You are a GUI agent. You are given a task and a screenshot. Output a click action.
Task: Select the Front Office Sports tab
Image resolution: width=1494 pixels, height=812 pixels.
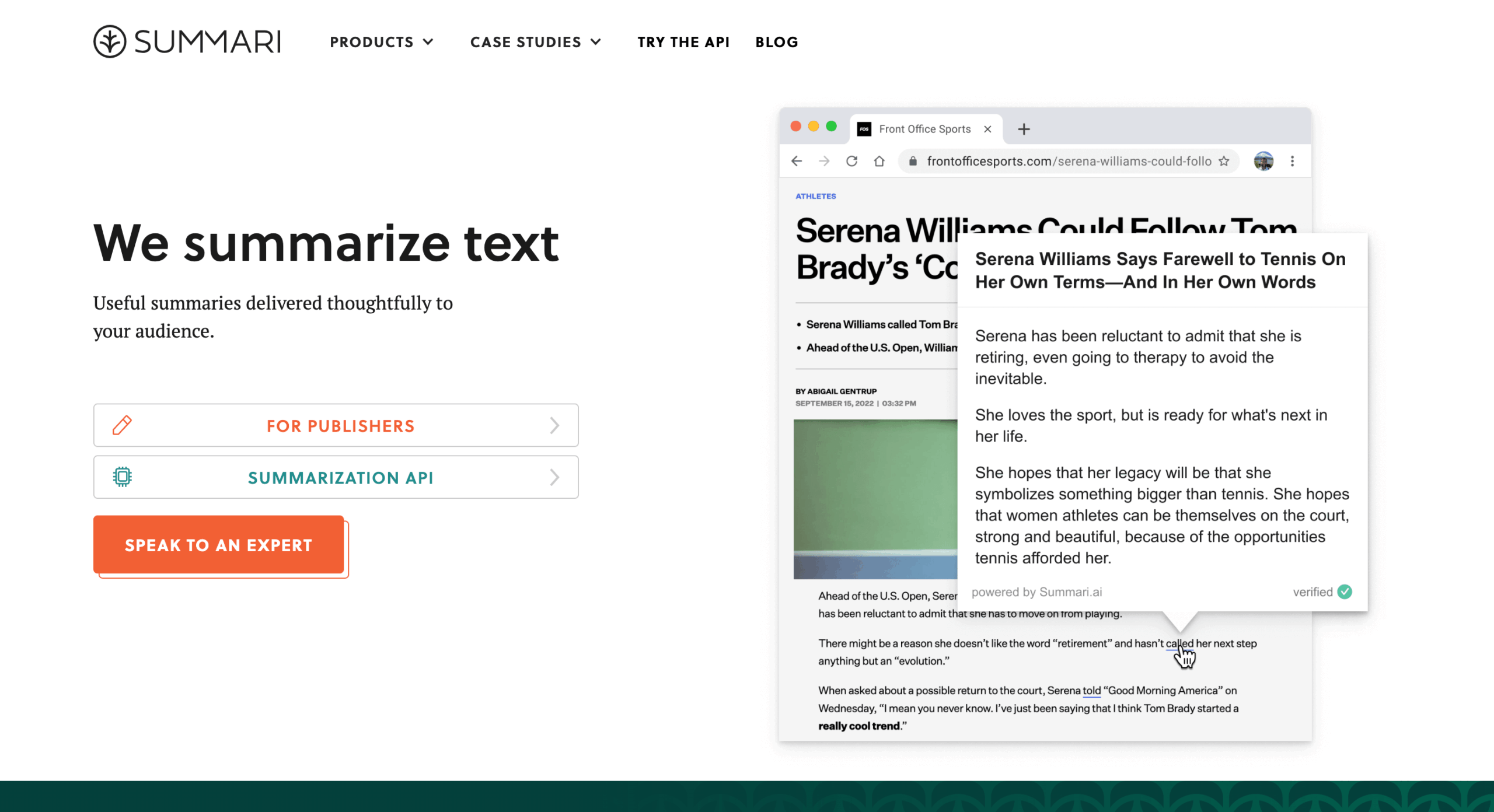(926, 129)
